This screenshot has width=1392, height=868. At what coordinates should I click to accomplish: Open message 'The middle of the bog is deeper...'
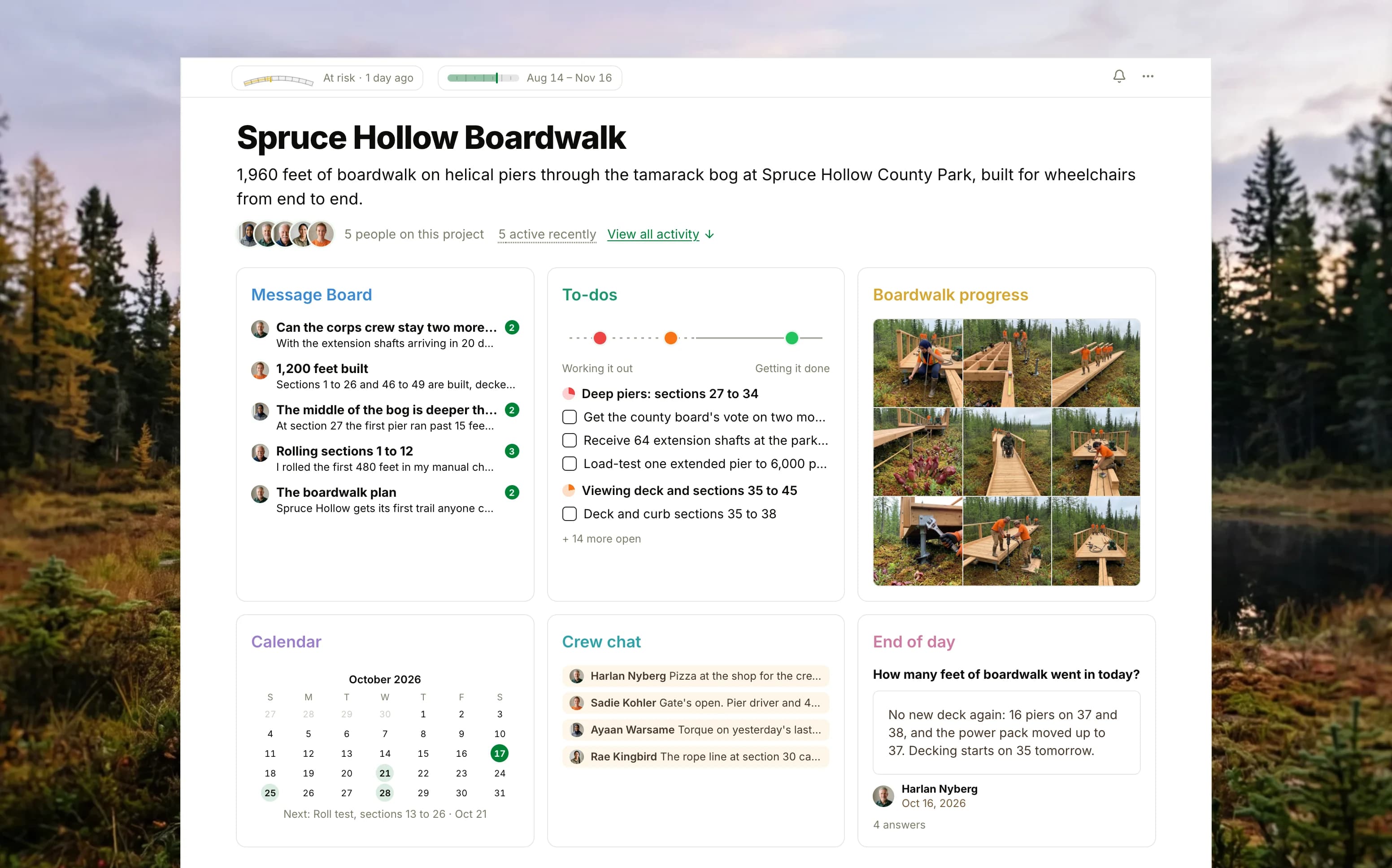tap(386, 417)
